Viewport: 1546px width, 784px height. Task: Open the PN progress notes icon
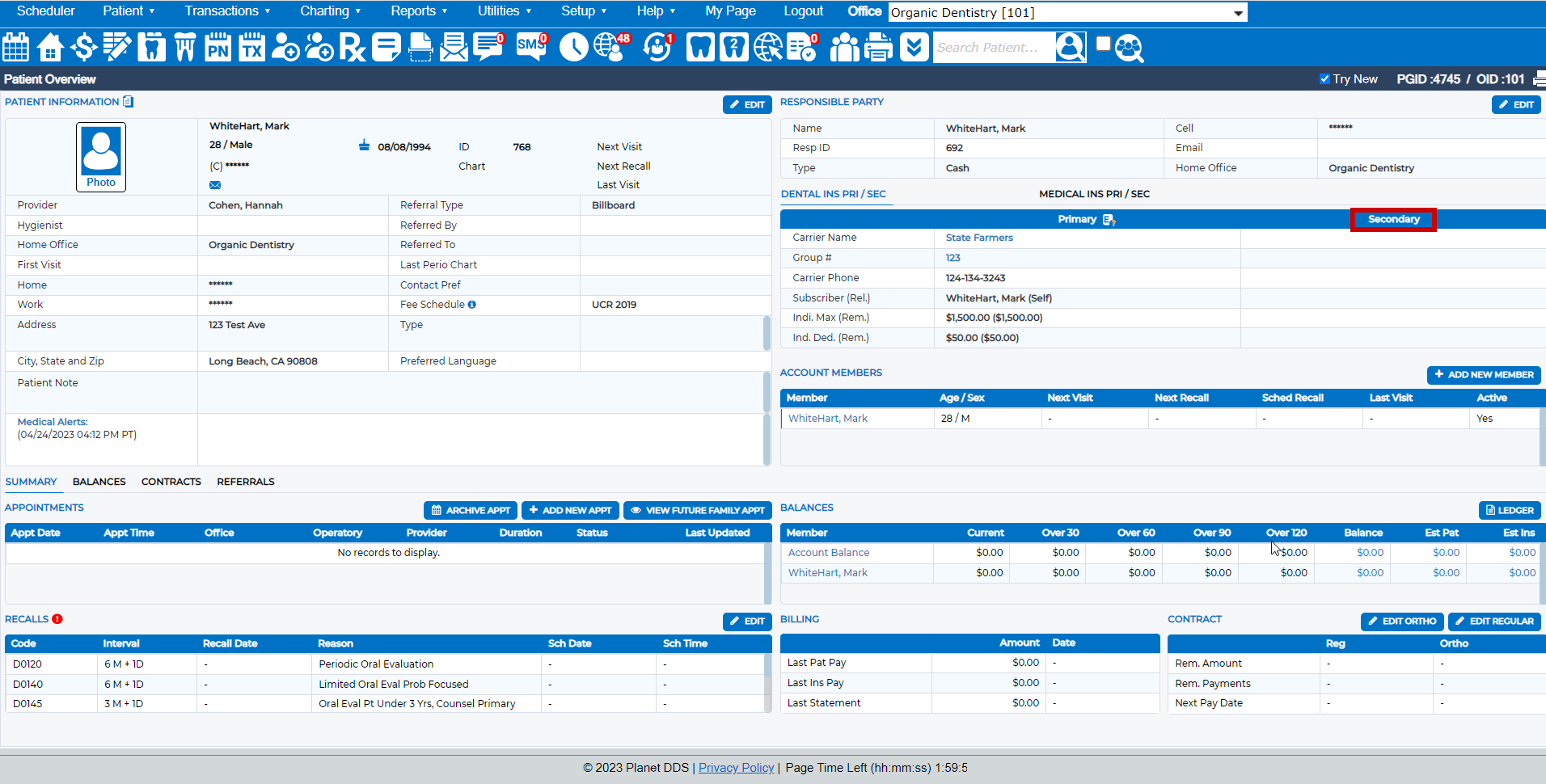pyautogui.click(x=218, y=48)
